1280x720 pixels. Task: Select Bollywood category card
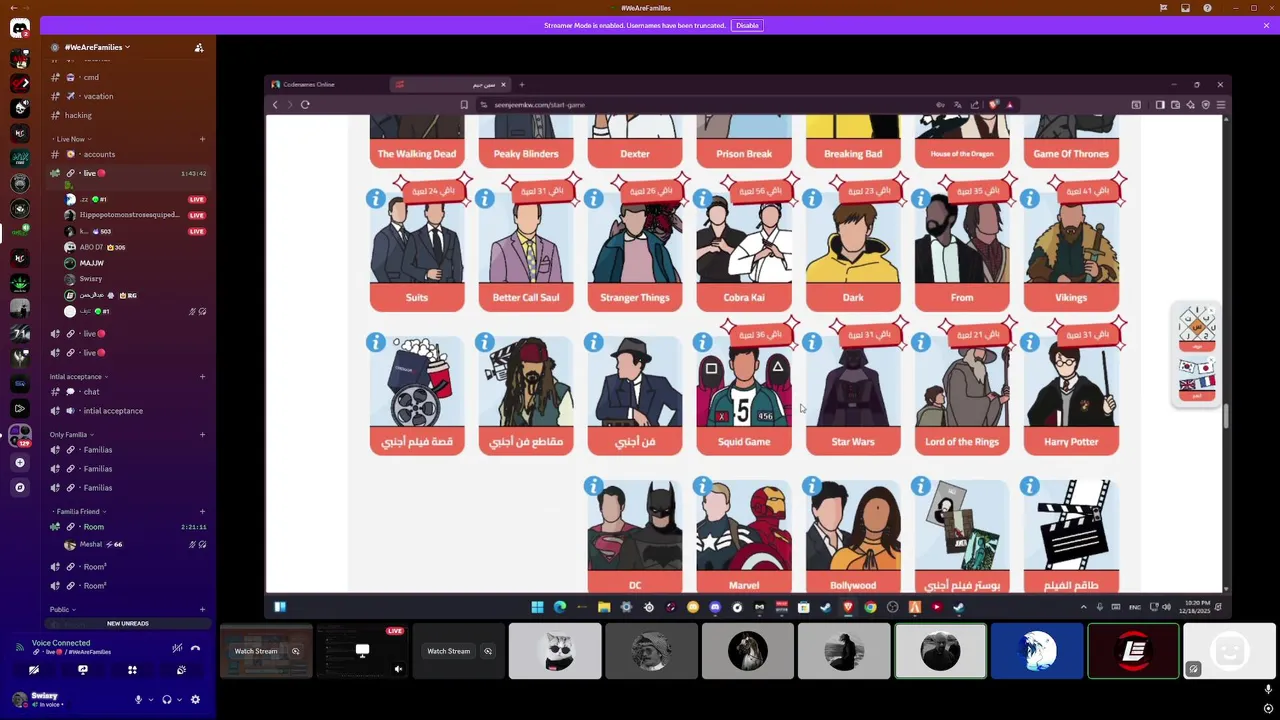pos(853,538)
